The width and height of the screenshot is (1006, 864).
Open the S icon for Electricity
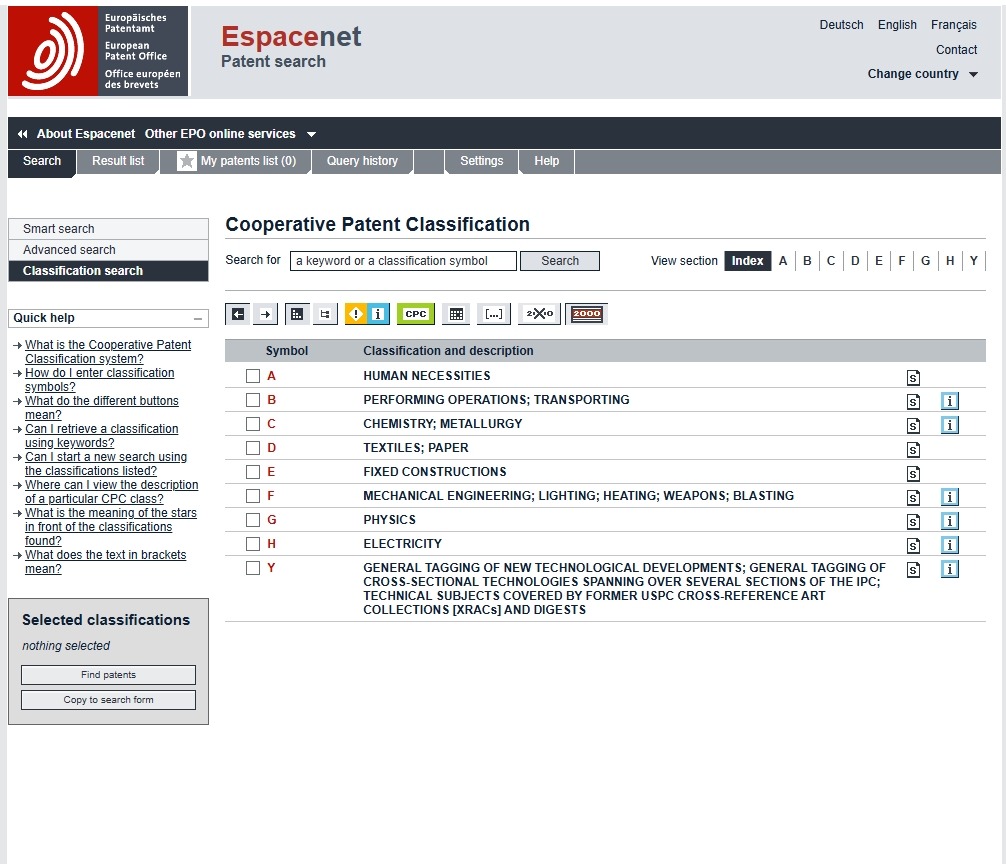[x=913, y=545]
